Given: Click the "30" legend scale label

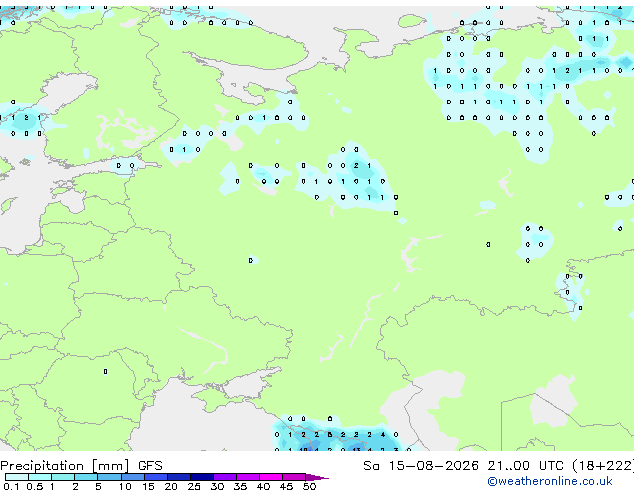Looking at the screenshot, I should point(217,486).
